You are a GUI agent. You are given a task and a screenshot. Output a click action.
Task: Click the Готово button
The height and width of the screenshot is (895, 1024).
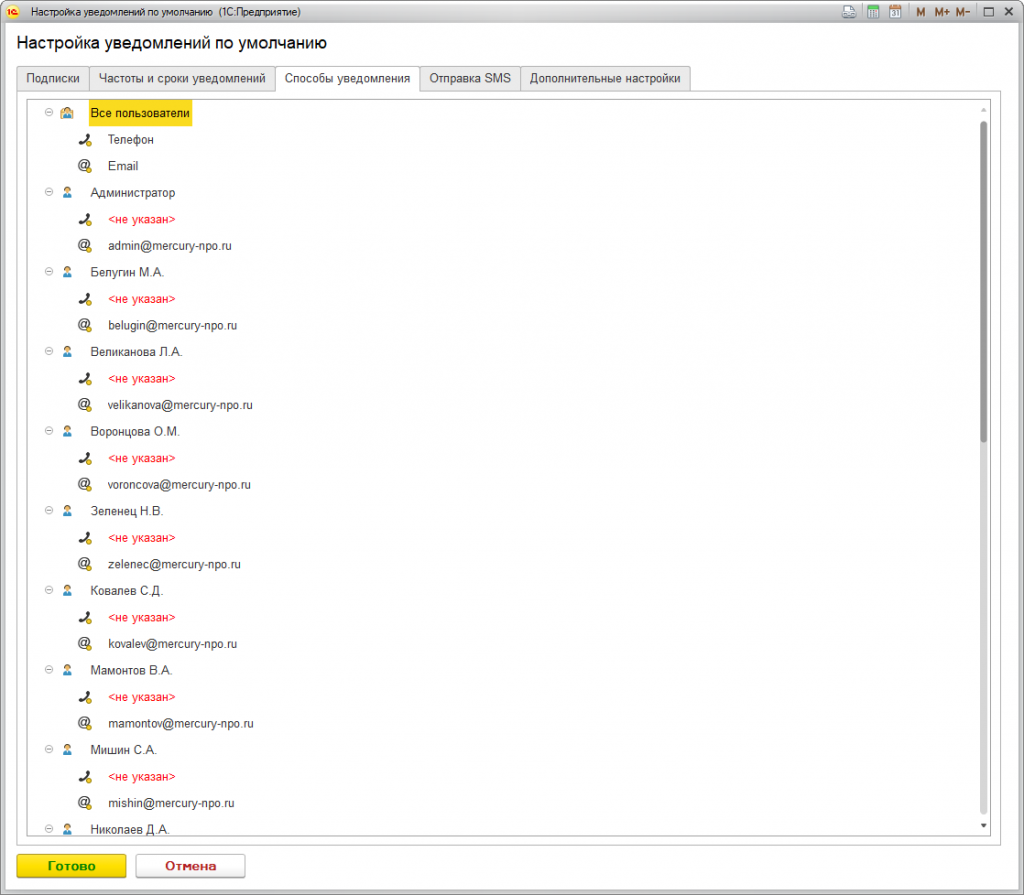click(71, 866)
